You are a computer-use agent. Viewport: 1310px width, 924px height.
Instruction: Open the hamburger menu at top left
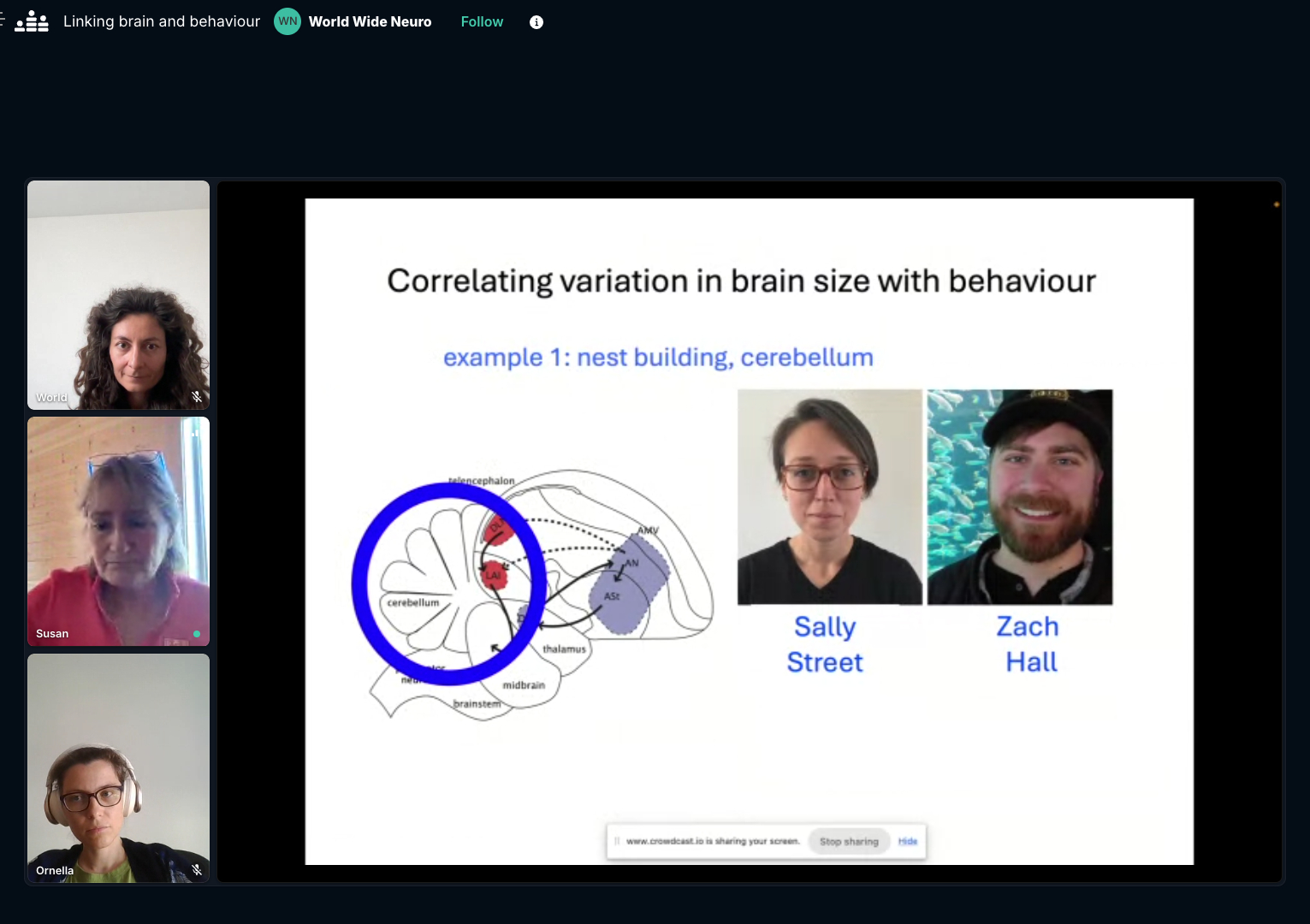tap(3, 21)
